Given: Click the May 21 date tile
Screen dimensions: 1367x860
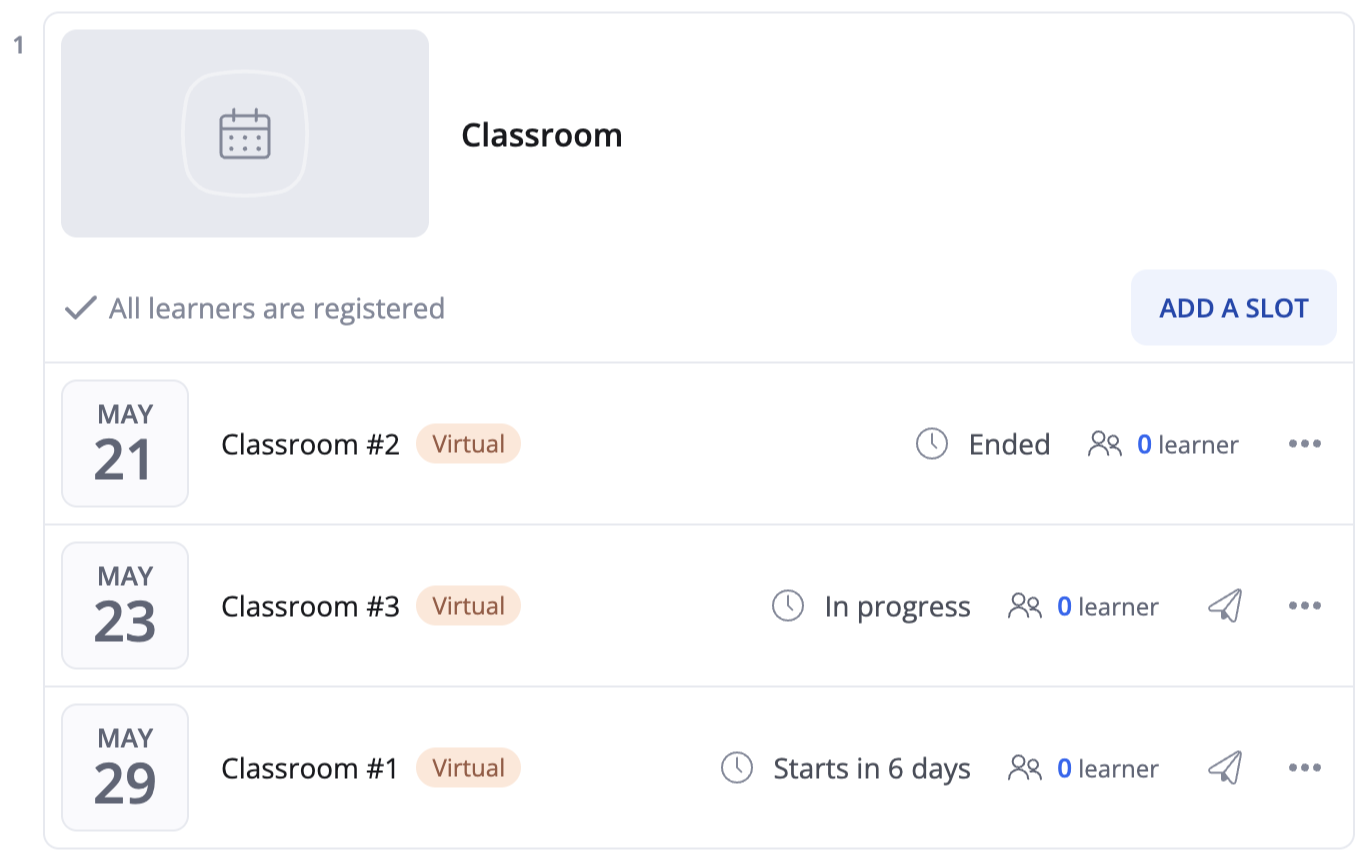Looking at the screenshot, I should 125,444.
